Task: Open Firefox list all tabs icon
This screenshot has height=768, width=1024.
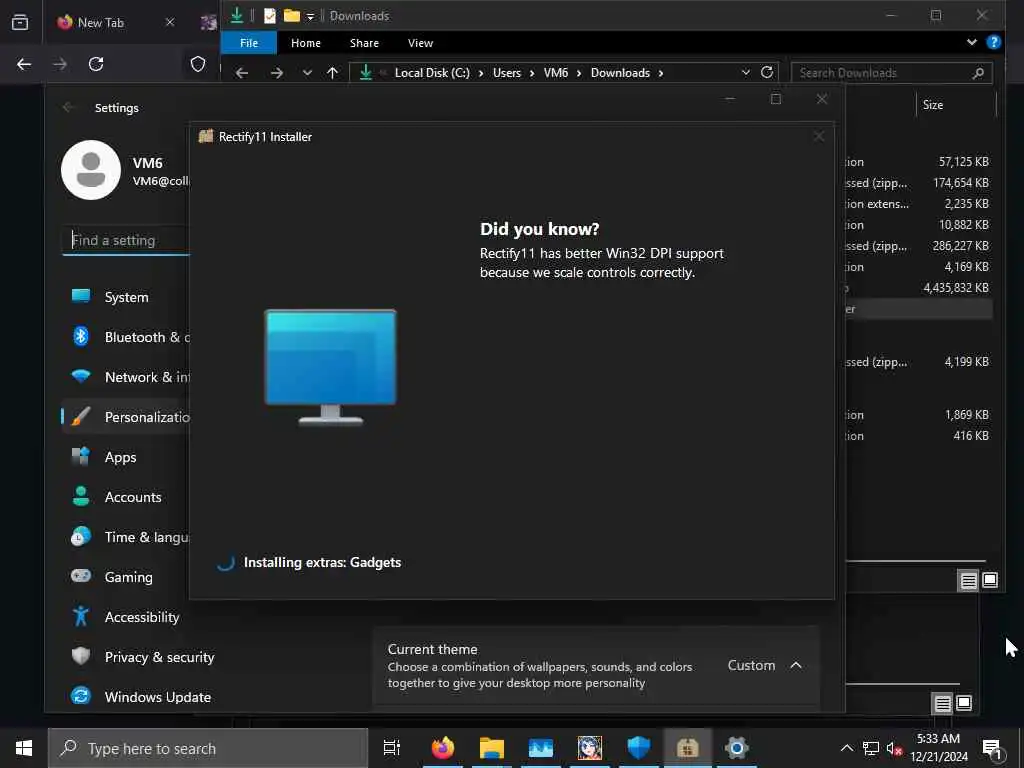Action: click(x=20, y=22)
